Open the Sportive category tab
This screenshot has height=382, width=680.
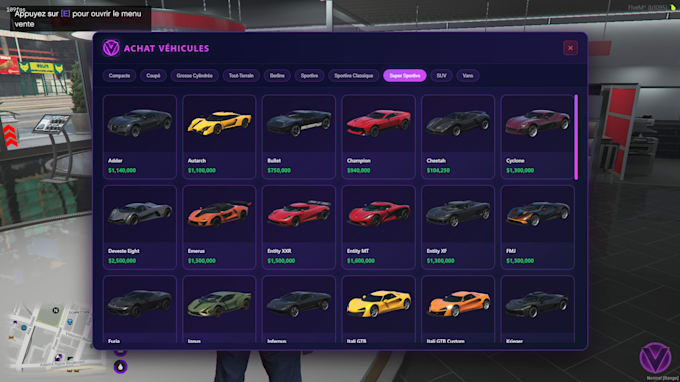pos(309,75)
